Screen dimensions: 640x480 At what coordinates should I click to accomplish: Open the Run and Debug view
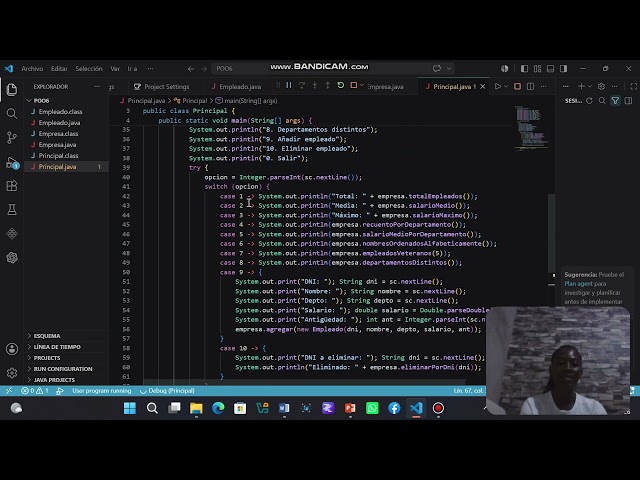tap(12, 163)
